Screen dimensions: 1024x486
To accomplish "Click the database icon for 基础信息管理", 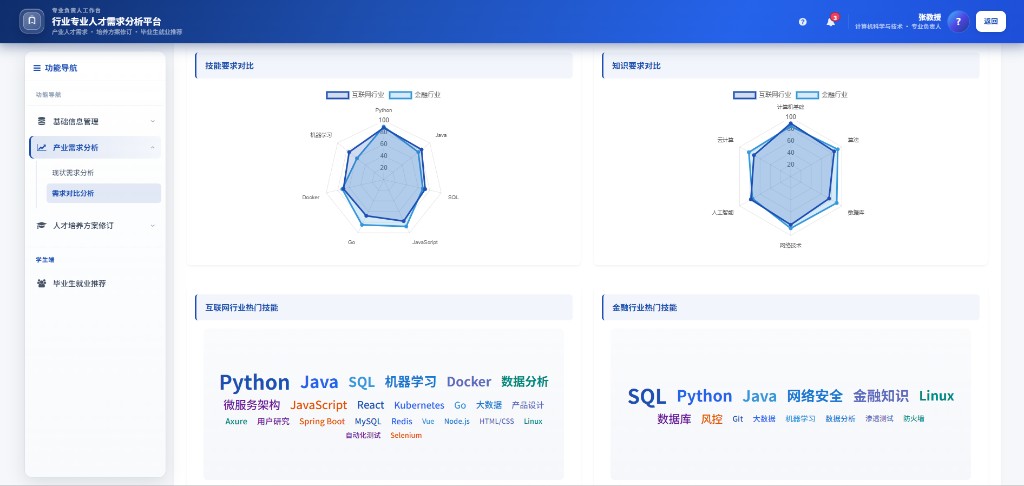I will click(41, 122).
